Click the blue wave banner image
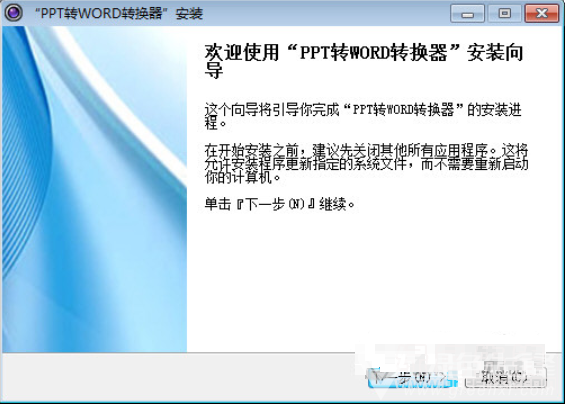This screenshot has height=404, width=565. pos(95,189)
